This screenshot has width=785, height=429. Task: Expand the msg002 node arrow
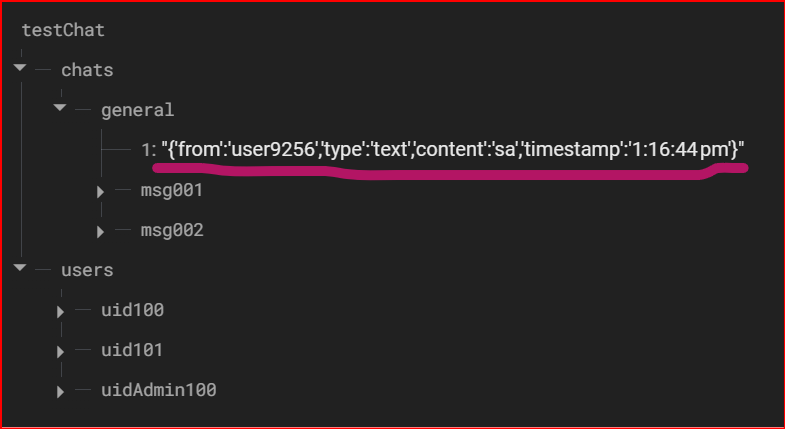point(100,232)
